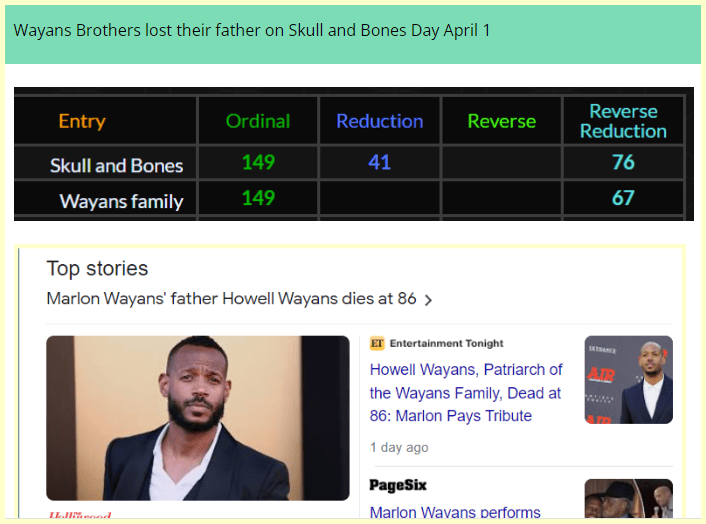Image resolution: width=706 pixels, height=524 pixels.
Task: Click the "Top stories" section heading
Action: [x=97, y=268]
